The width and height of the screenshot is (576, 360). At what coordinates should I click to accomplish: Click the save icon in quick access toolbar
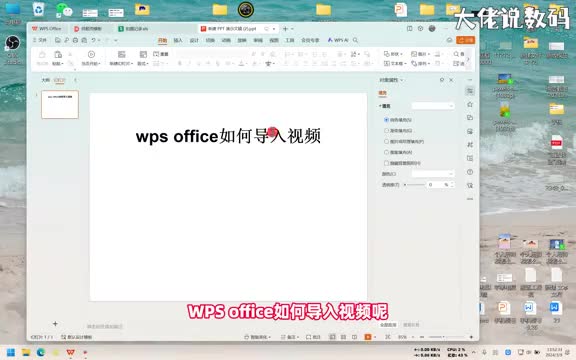pyautogui.click(x=58, y=40)
